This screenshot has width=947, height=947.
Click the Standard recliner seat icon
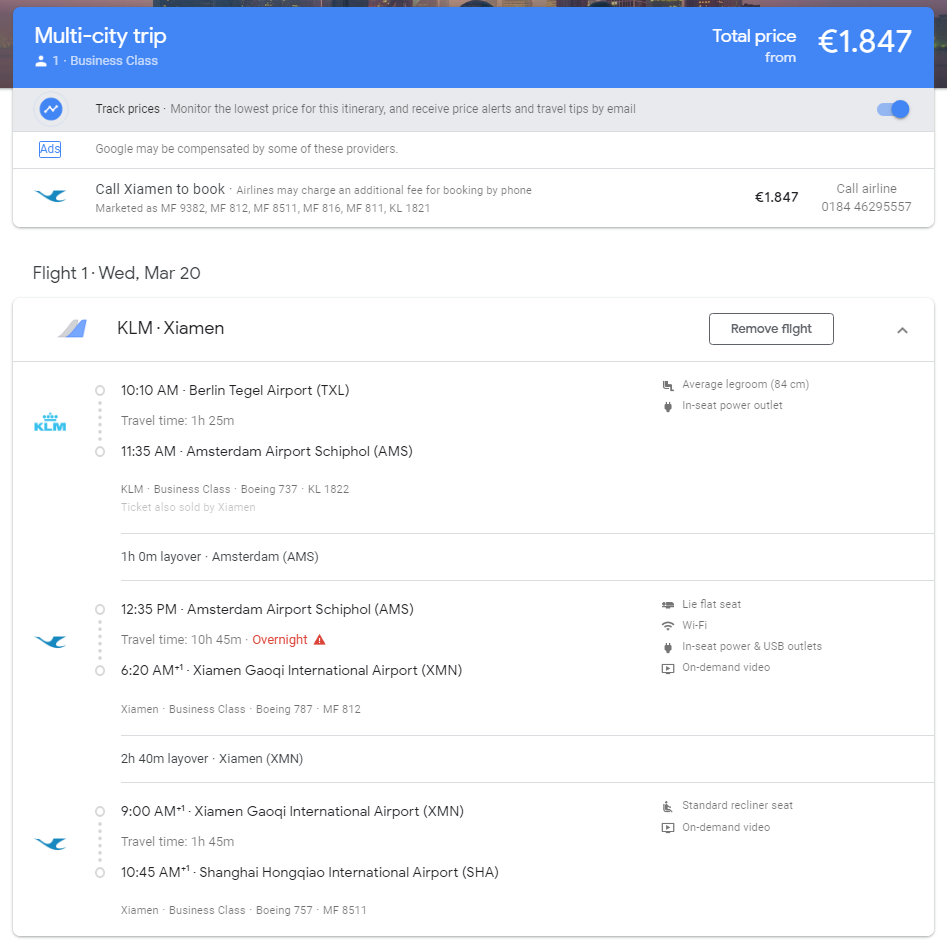coord(668,806)
